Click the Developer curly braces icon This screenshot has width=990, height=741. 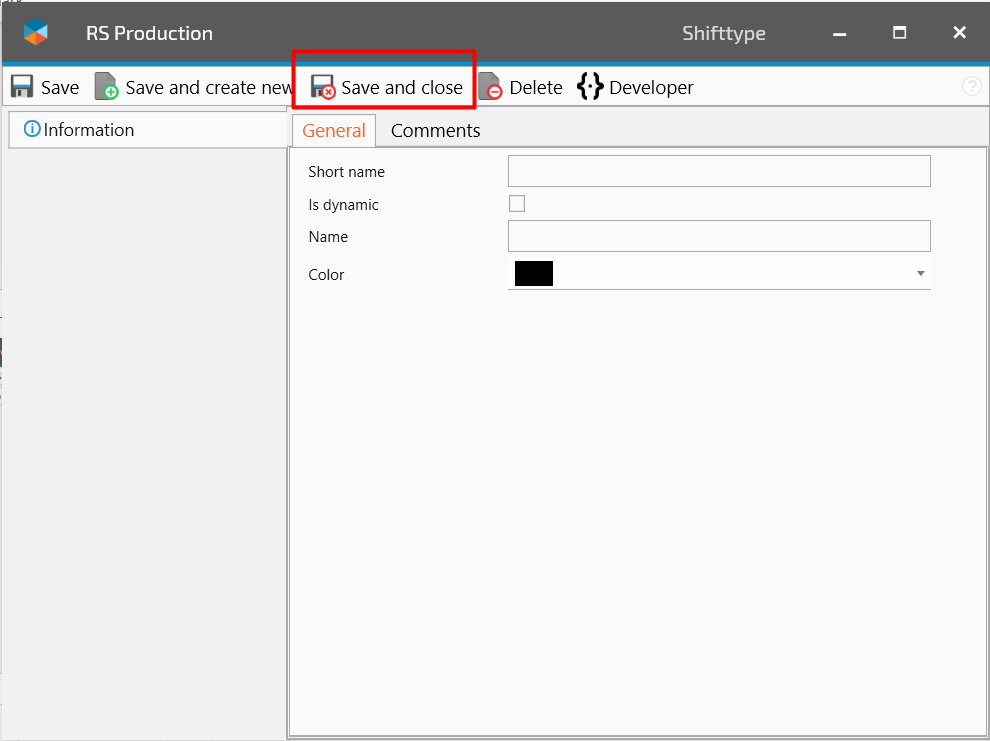(590, 87)
